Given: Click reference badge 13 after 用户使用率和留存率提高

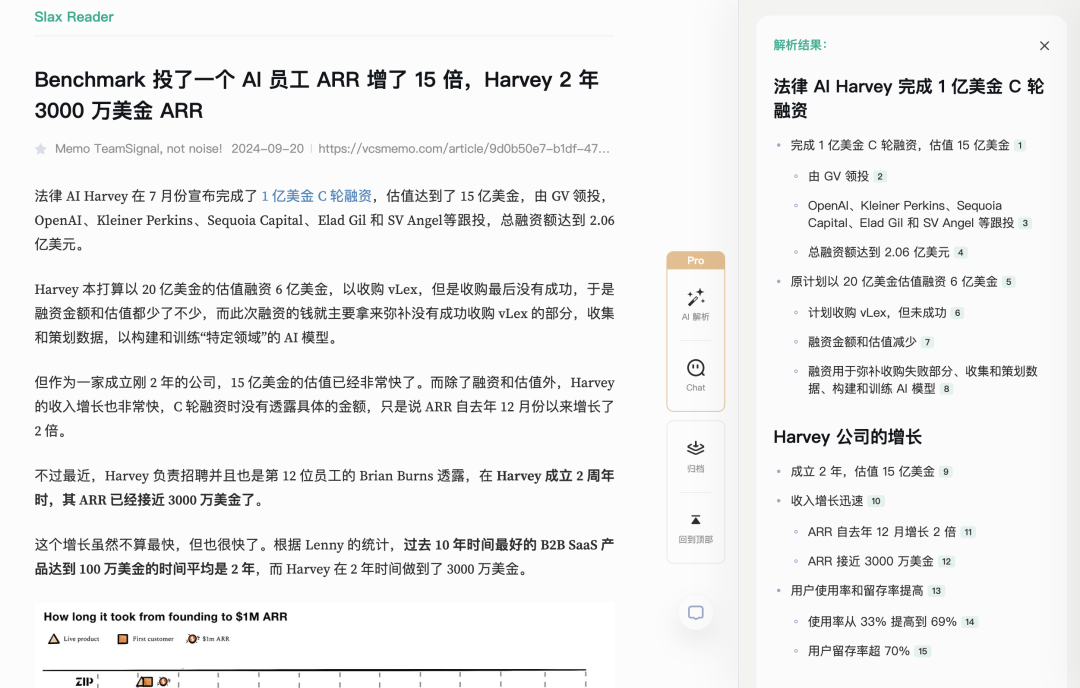Looking at the screenshot, I should click(x=936, y=591).
